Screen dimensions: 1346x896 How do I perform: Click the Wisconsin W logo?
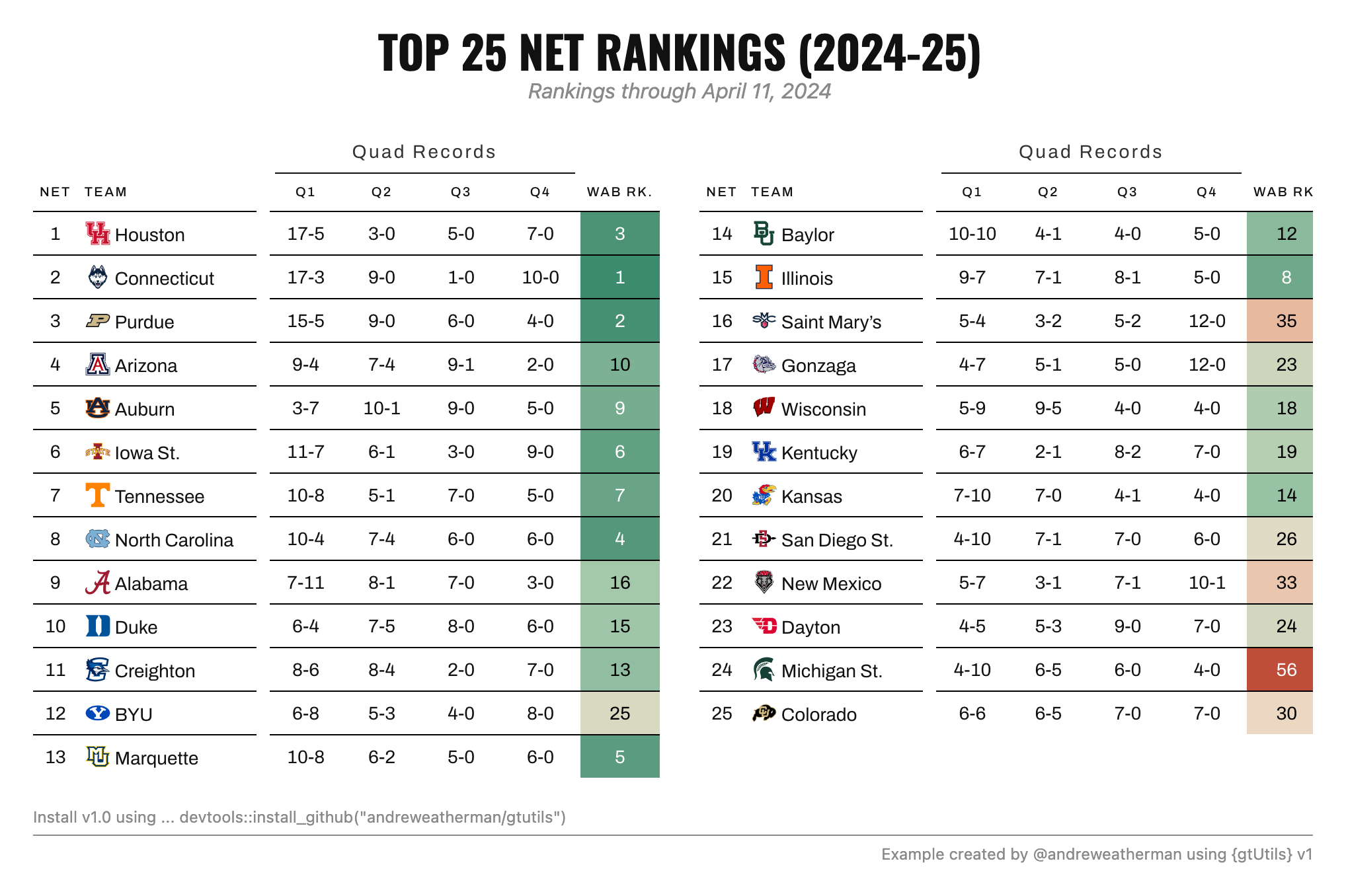[x=764, y=407]
